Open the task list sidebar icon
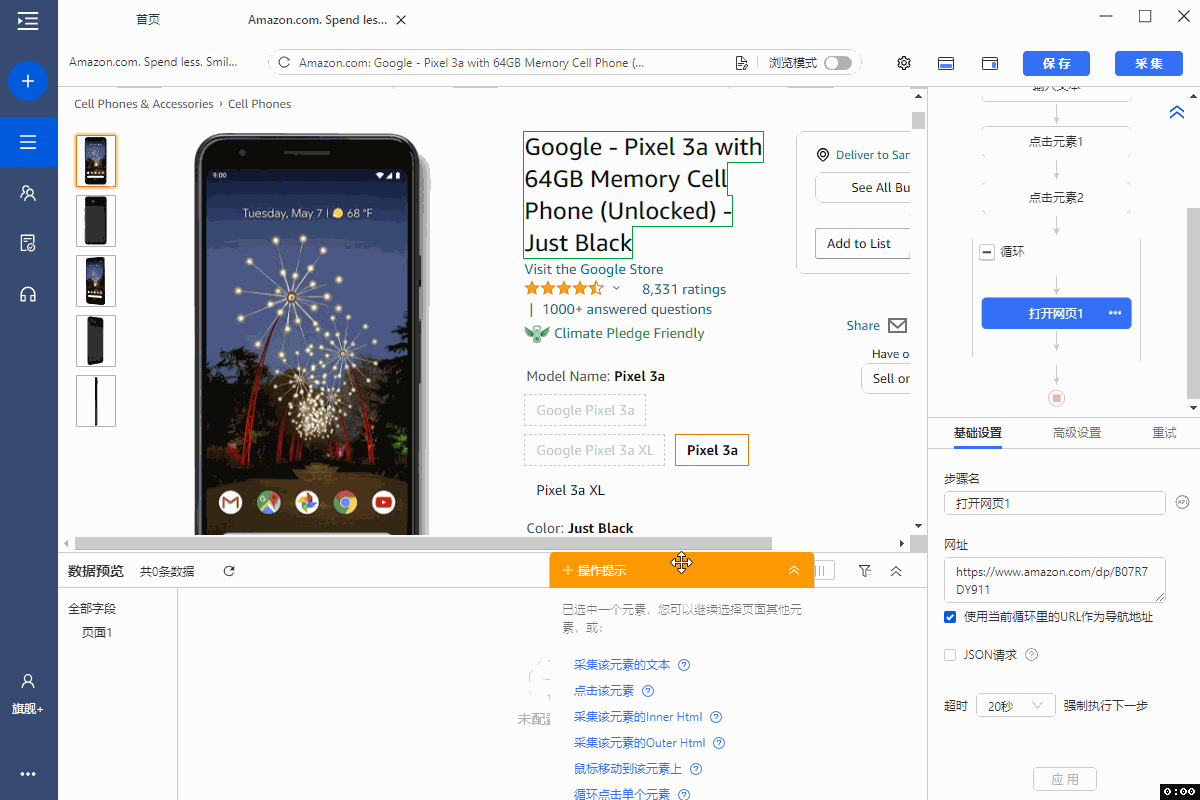 (x=28, y=142)
